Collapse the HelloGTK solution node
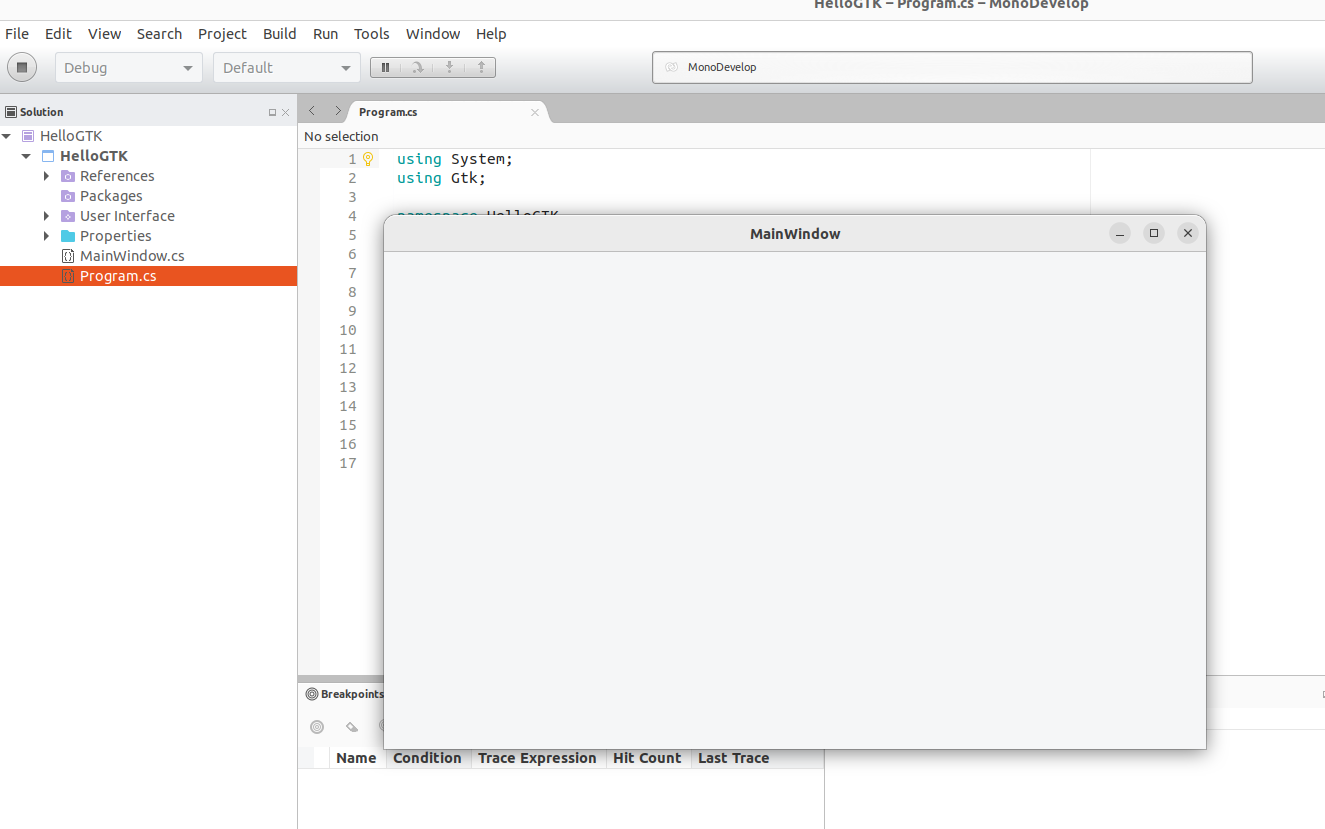Image resolution: width=1325 pixels, height=829 pixels. click(x=7, y=136)
